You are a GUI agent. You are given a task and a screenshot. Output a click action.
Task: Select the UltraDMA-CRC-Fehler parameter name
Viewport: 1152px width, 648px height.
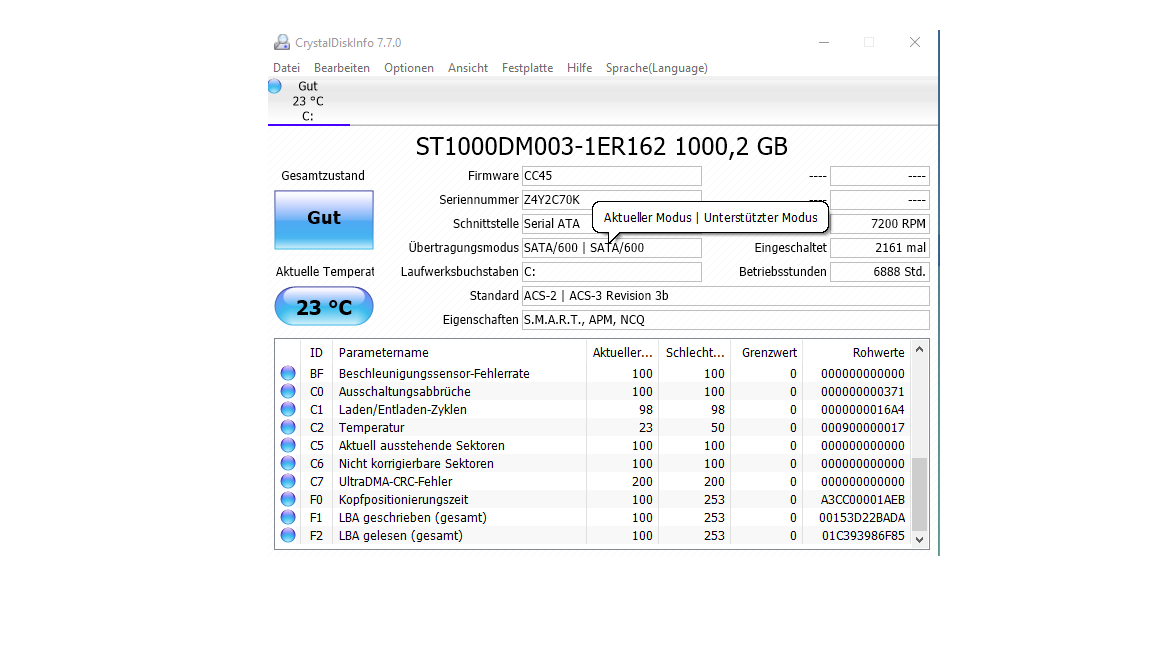[x=395, y=481]
